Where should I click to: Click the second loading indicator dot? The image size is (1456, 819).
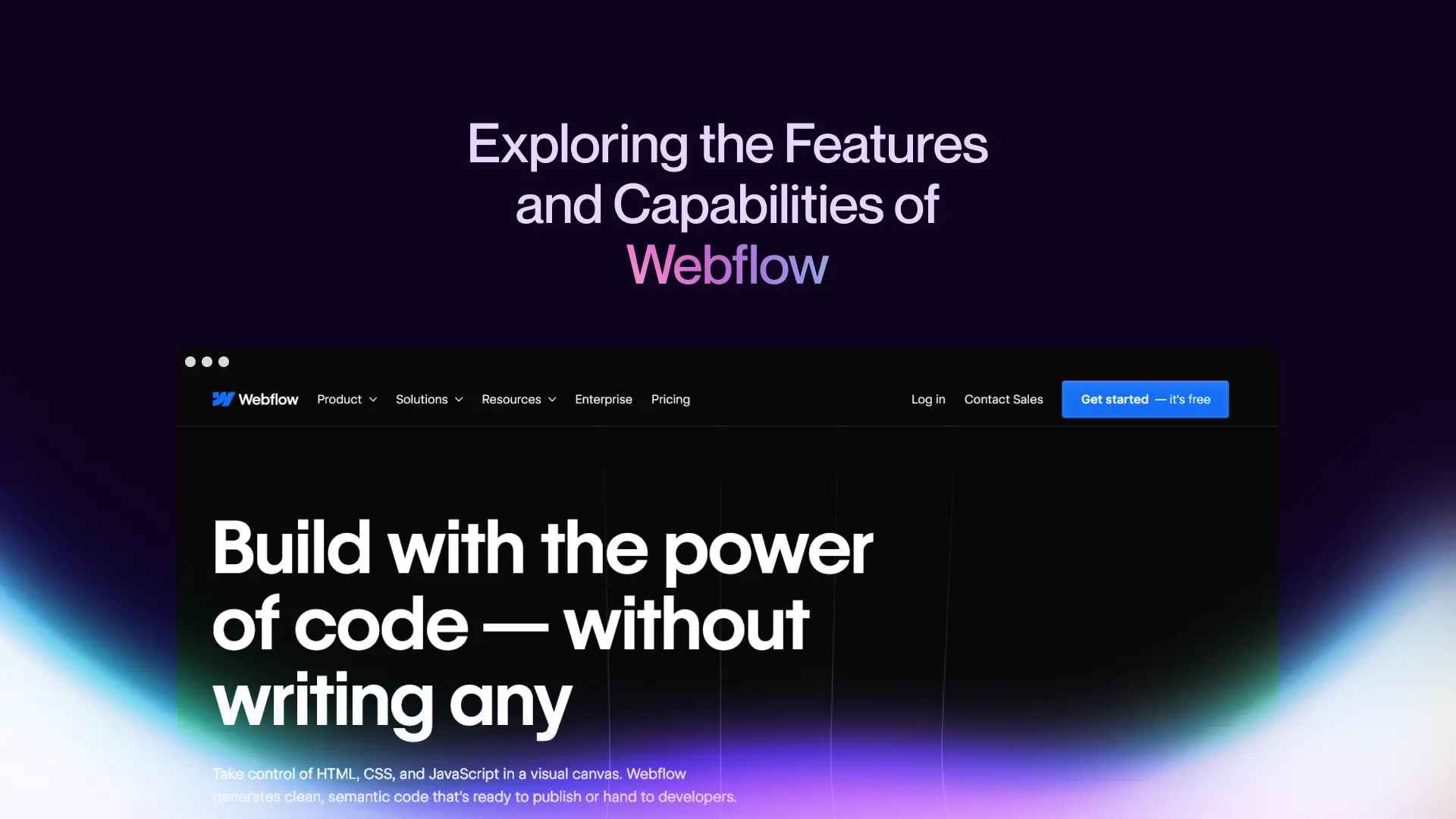(x=207, y=362)
